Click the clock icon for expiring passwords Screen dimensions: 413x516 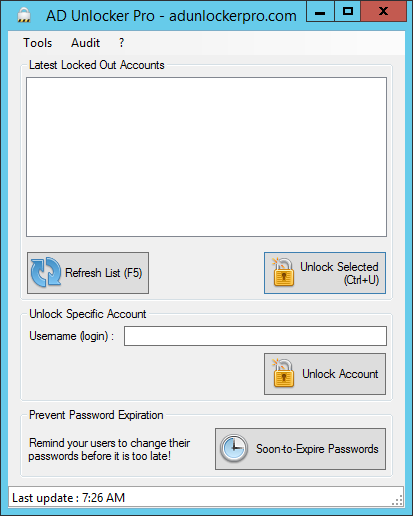point(234,448)
